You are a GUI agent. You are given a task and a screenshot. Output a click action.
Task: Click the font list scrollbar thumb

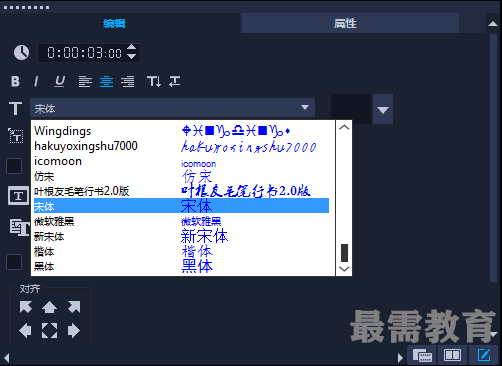click(344, 253)
